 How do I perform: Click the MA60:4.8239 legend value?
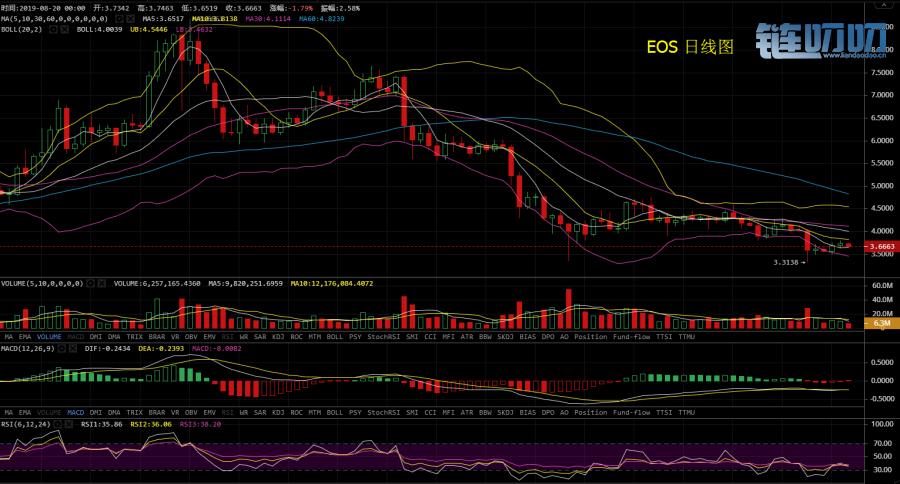[x=322, y=19]
